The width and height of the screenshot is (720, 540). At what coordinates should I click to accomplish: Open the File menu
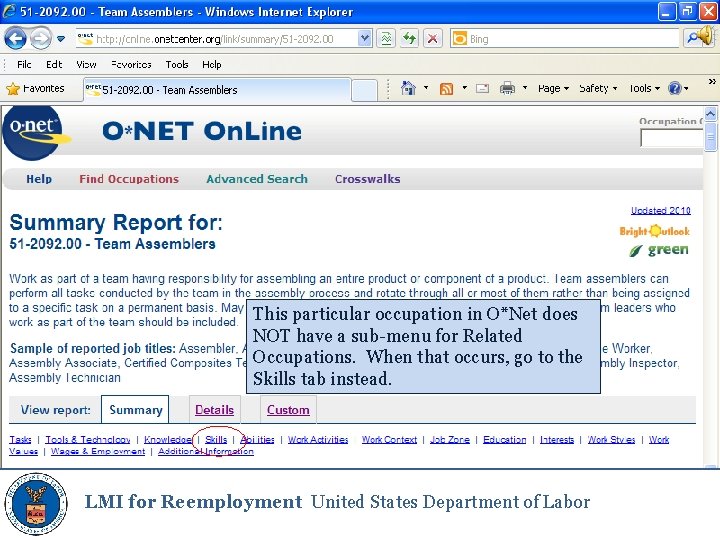(24, 65)
